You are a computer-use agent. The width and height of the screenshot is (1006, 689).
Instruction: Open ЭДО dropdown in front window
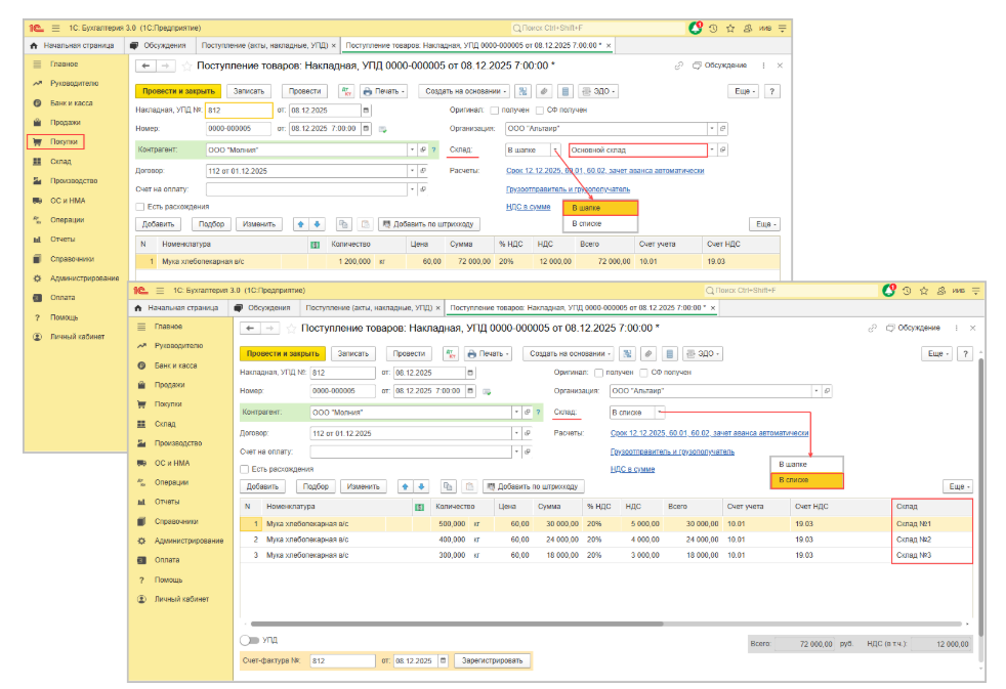tap(703, 353)
